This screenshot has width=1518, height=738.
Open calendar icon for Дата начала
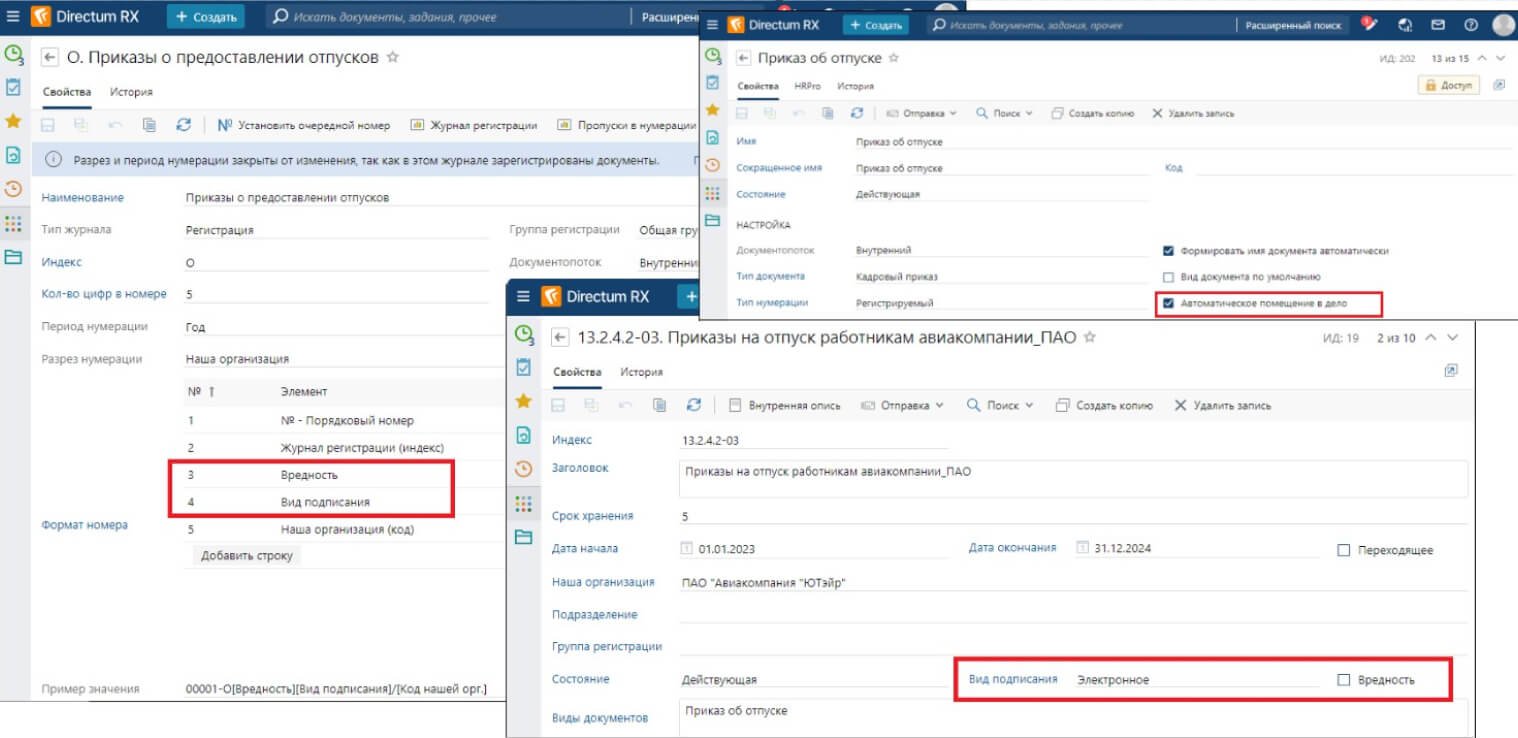pyautogui.click(x=686, y=548)
